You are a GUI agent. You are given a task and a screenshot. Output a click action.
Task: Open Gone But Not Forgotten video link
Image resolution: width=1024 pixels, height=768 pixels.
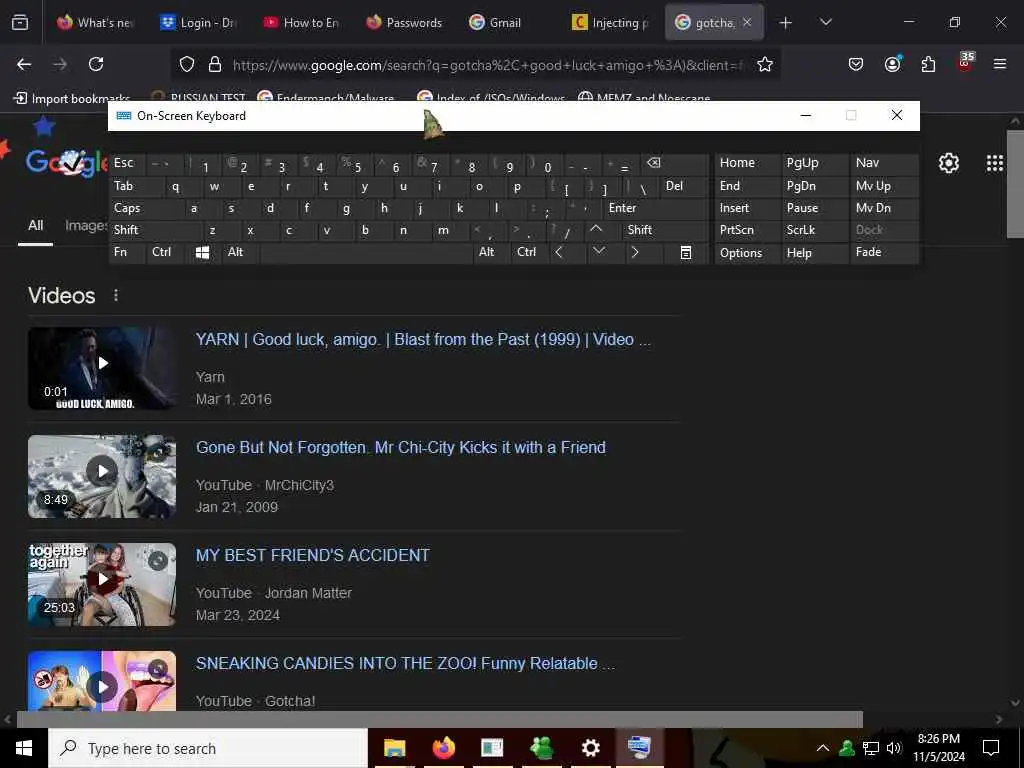(401, 447)
